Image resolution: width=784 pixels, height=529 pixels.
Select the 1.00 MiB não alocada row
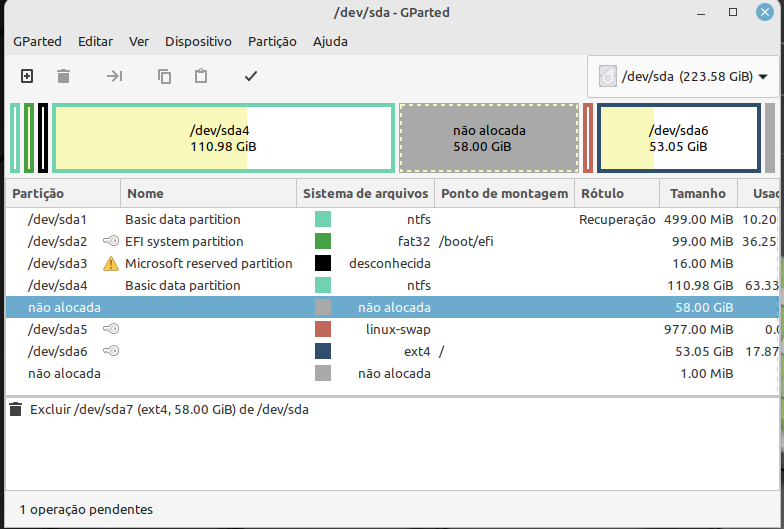point(392,374)
